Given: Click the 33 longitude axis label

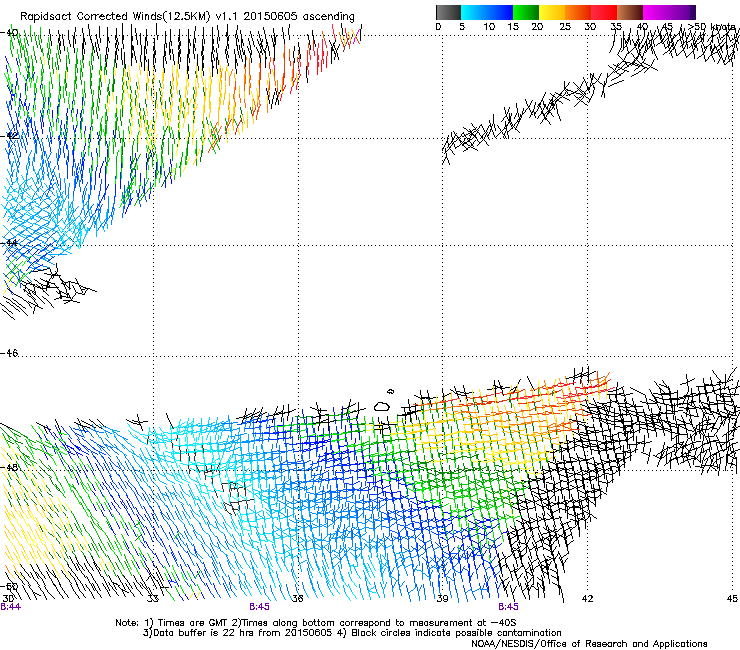Looking at the screenshot, I should click(153, 599).
